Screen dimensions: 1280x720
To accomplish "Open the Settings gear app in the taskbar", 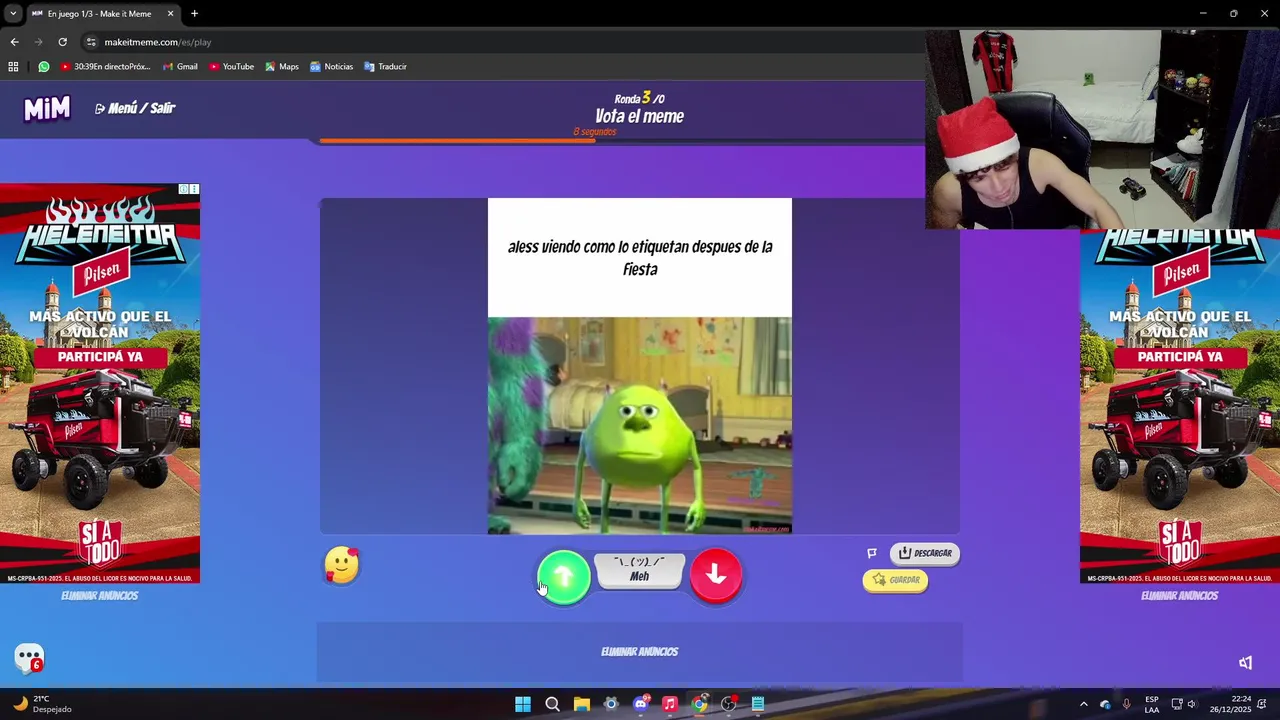I will 611,704.
